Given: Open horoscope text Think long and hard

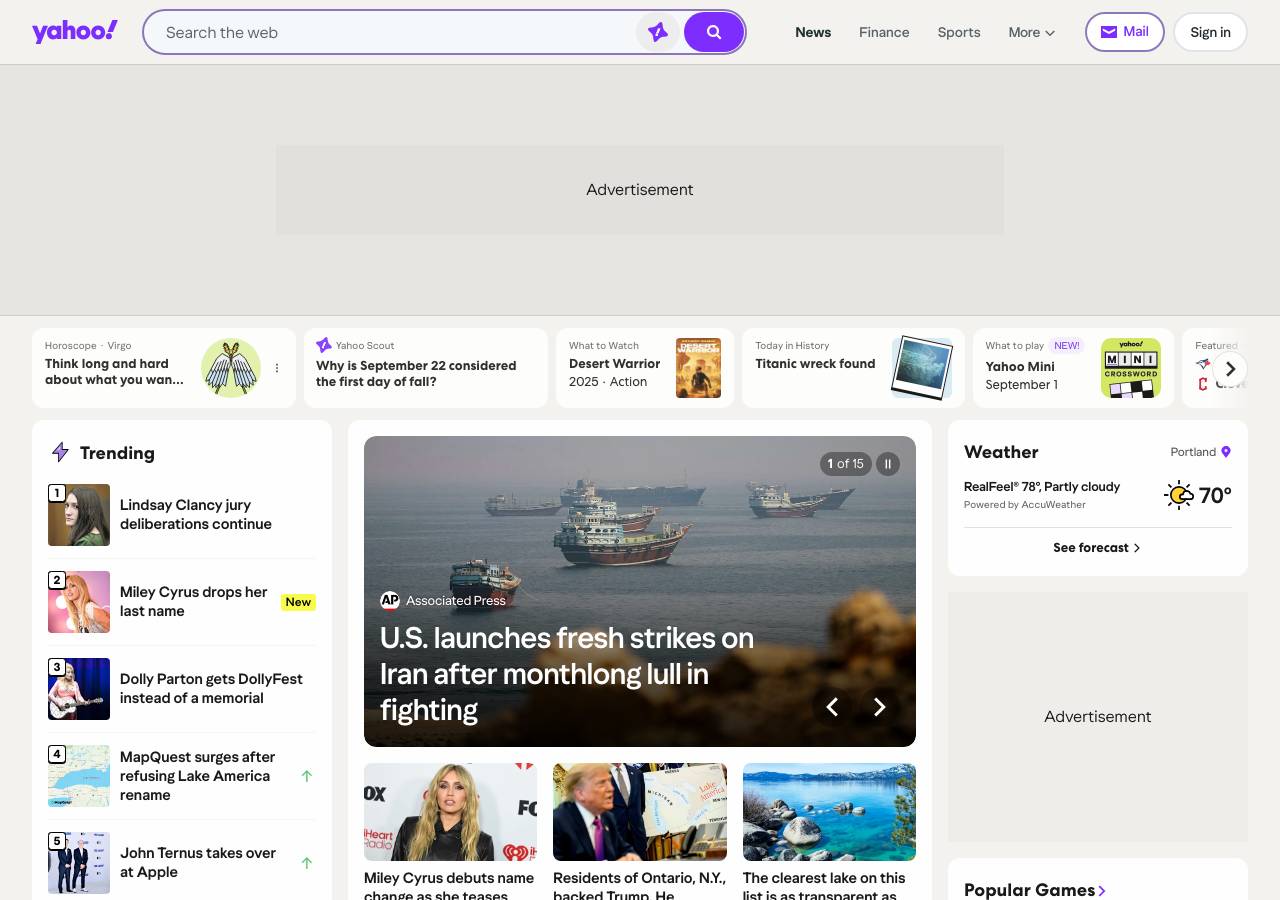Looking at the screenshot, I should click(114, 372).
